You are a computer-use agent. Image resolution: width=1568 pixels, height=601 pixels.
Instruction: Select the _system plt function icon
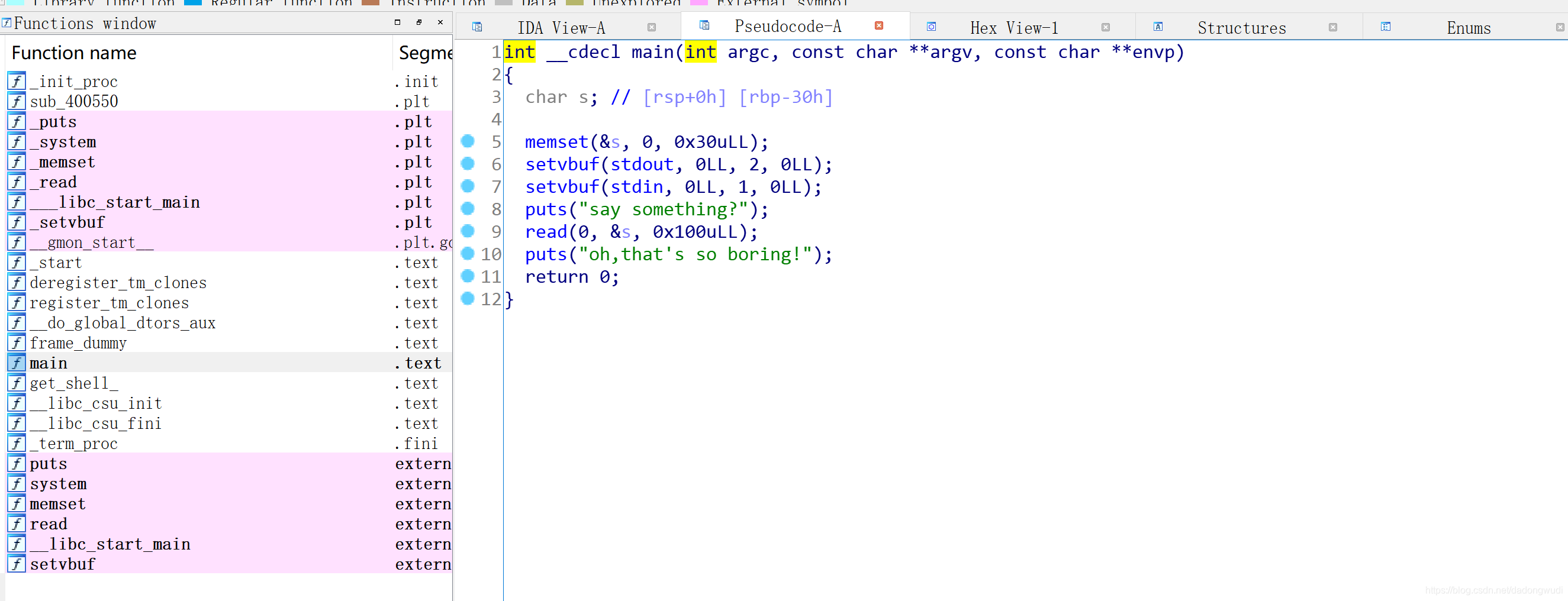[17, 141]
